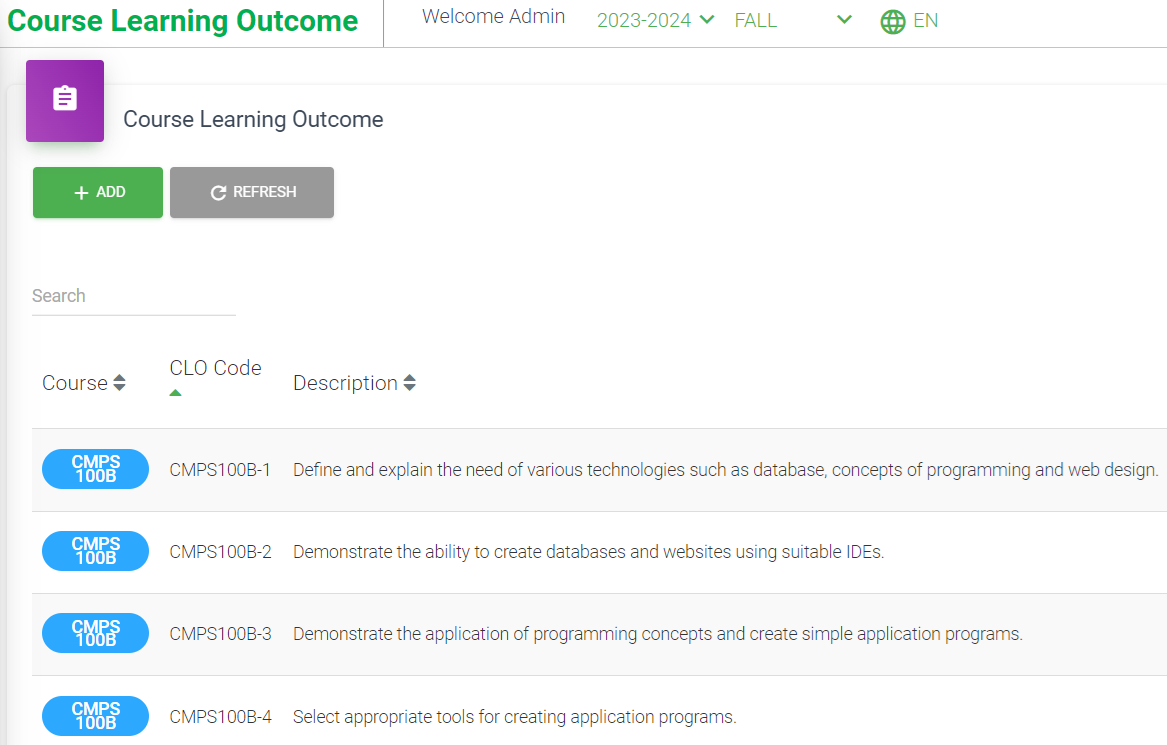The image size is (1167, 745).
Task: Click CMPS 100B badge for CMPS100B-4
Action: 95,716
